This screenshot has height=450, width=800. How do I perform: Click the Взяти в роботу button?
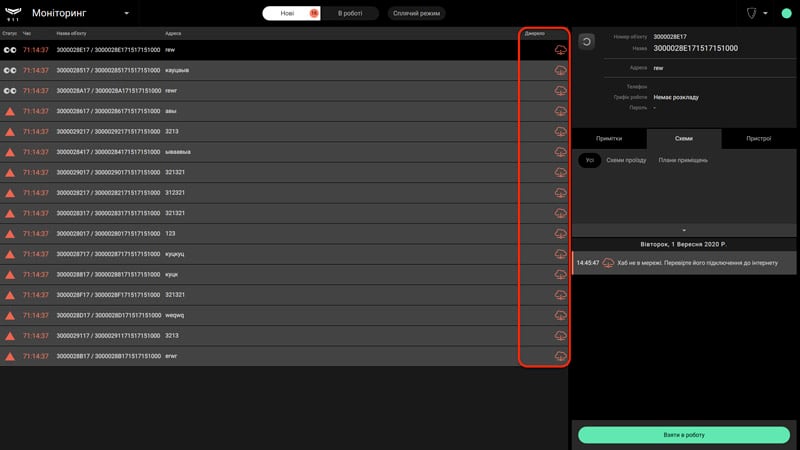[x=684, y=435]
